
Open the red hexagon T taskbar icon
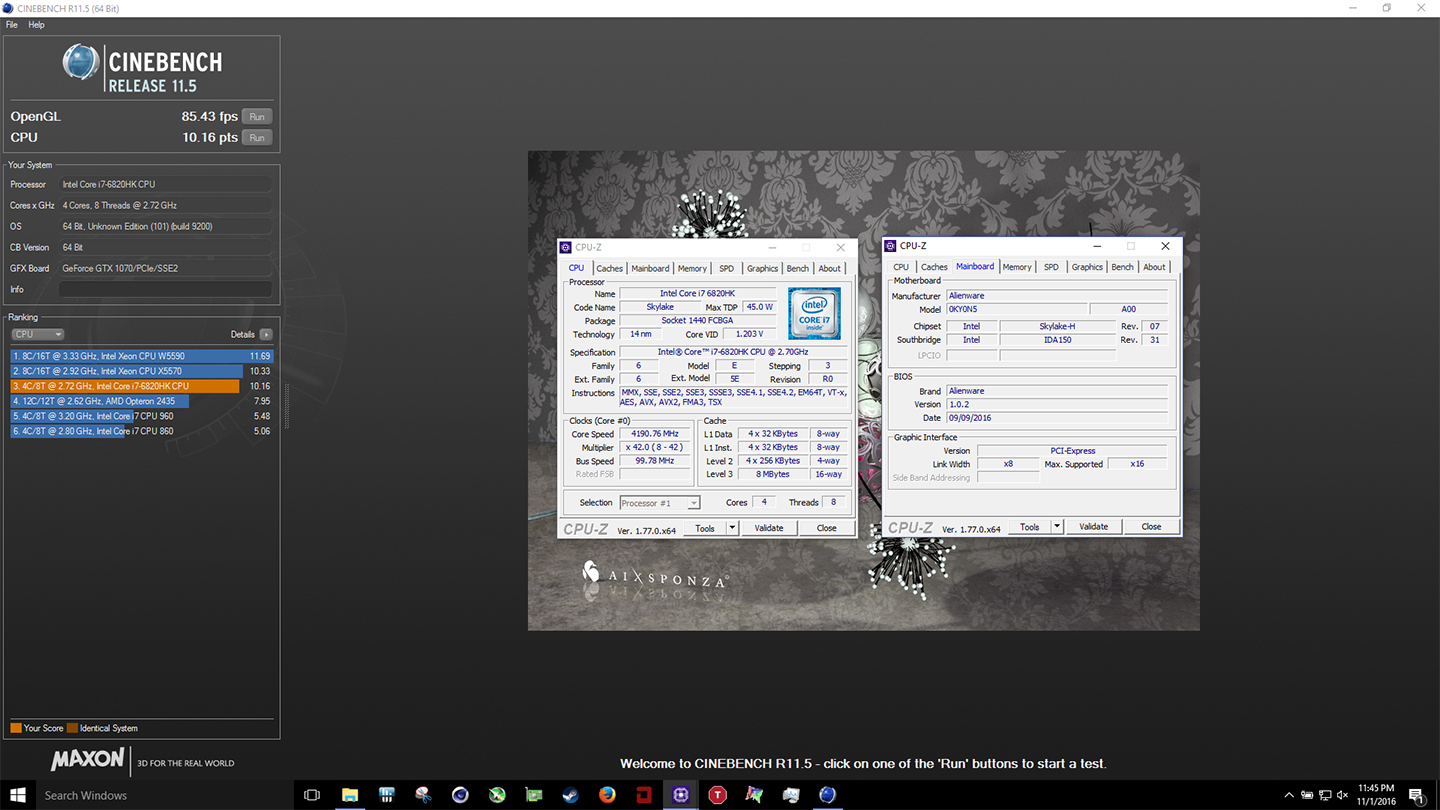point(717,795)
